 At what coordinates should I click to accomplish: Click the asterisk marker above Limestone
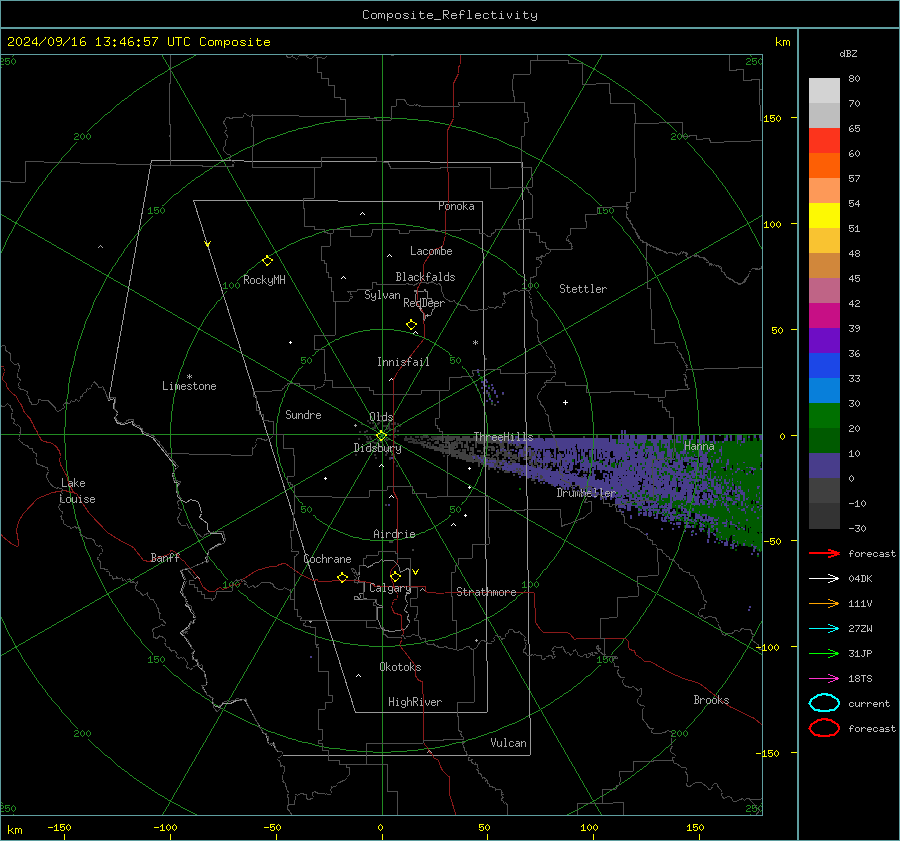189,377
